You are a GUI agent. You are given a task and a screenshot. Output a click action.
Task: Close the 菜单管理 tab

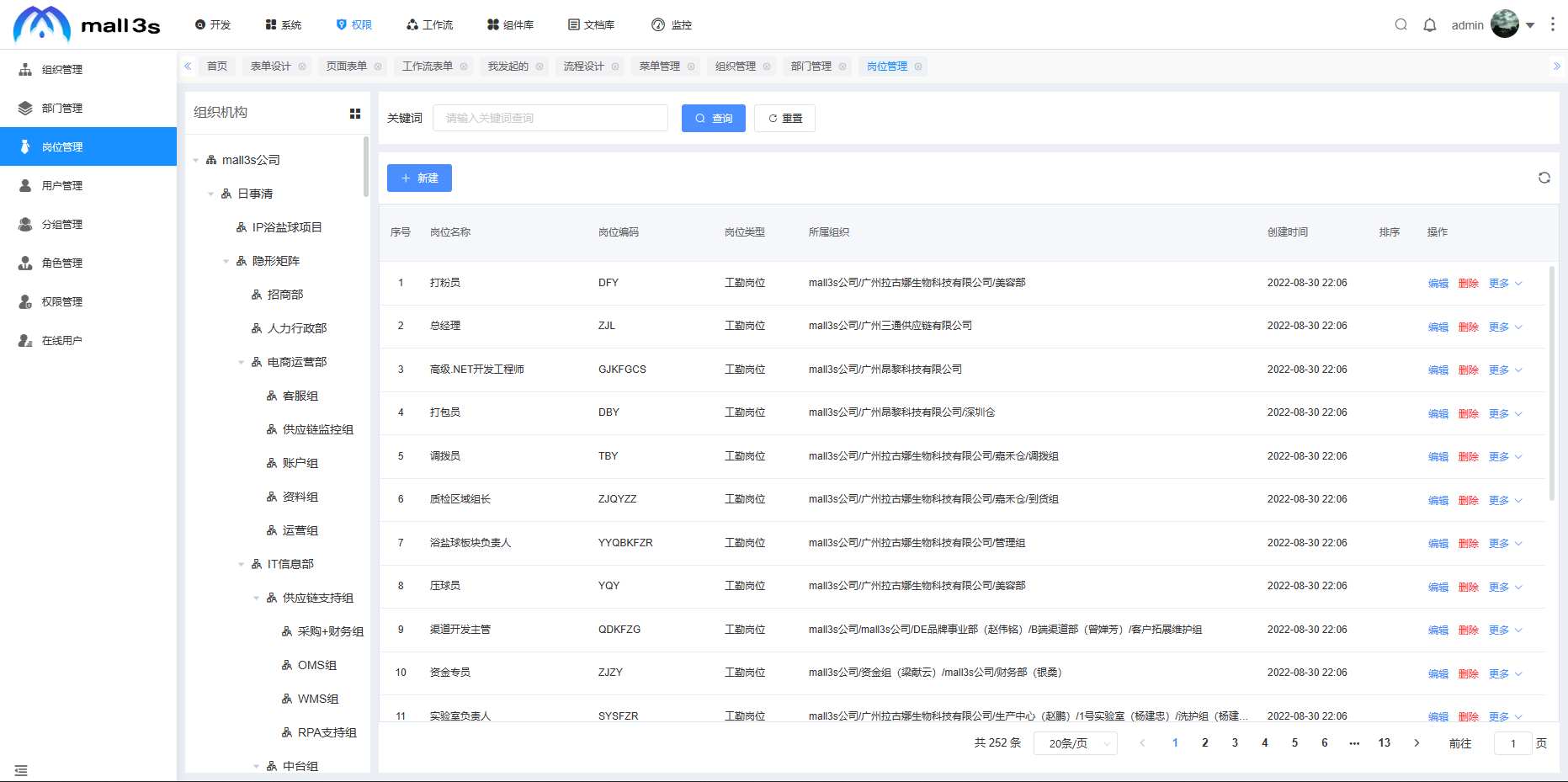click(x=690, y=66)
